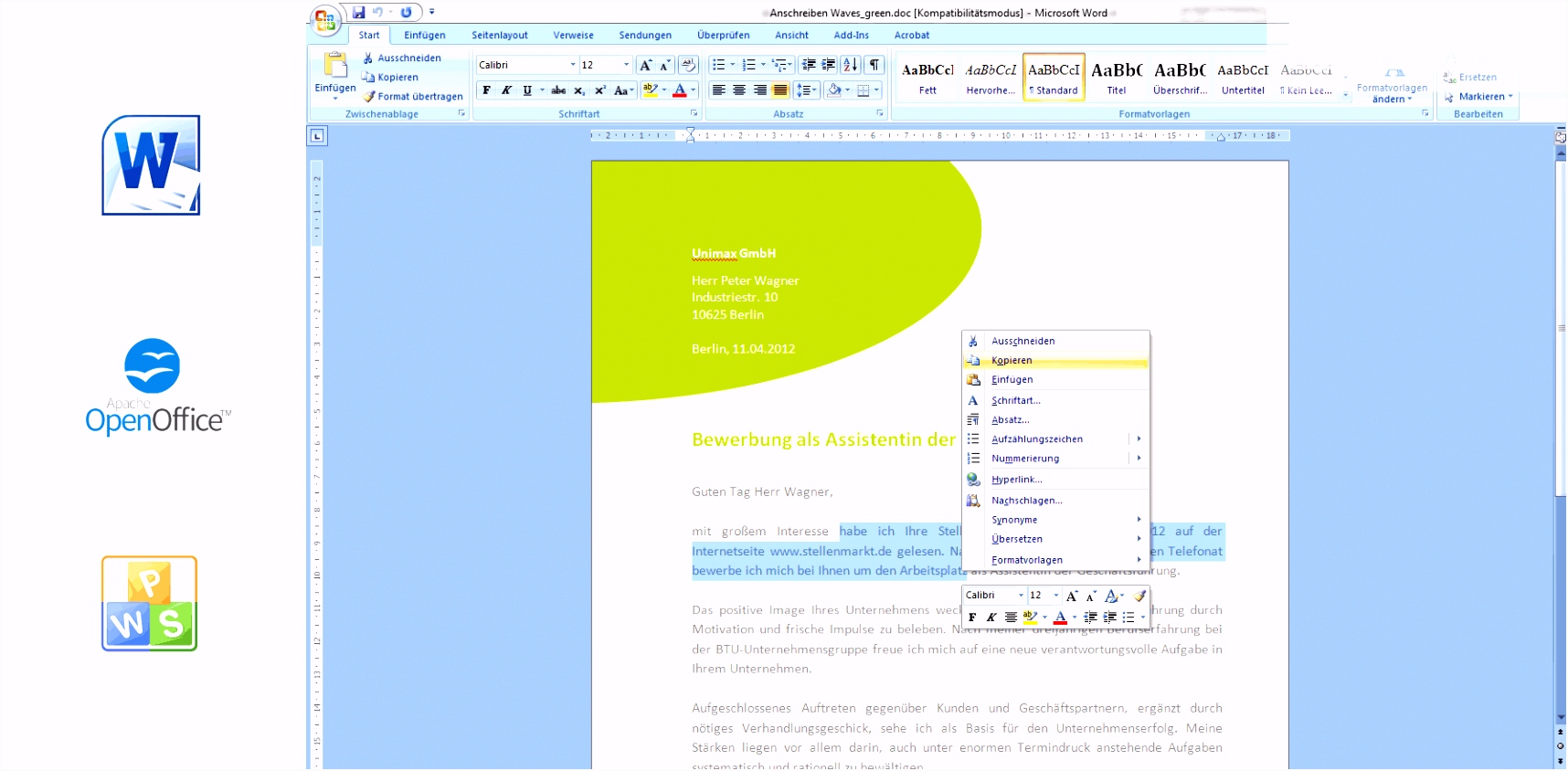
Task: Toggle superscript in the ribbon
Action: (600, 90)
